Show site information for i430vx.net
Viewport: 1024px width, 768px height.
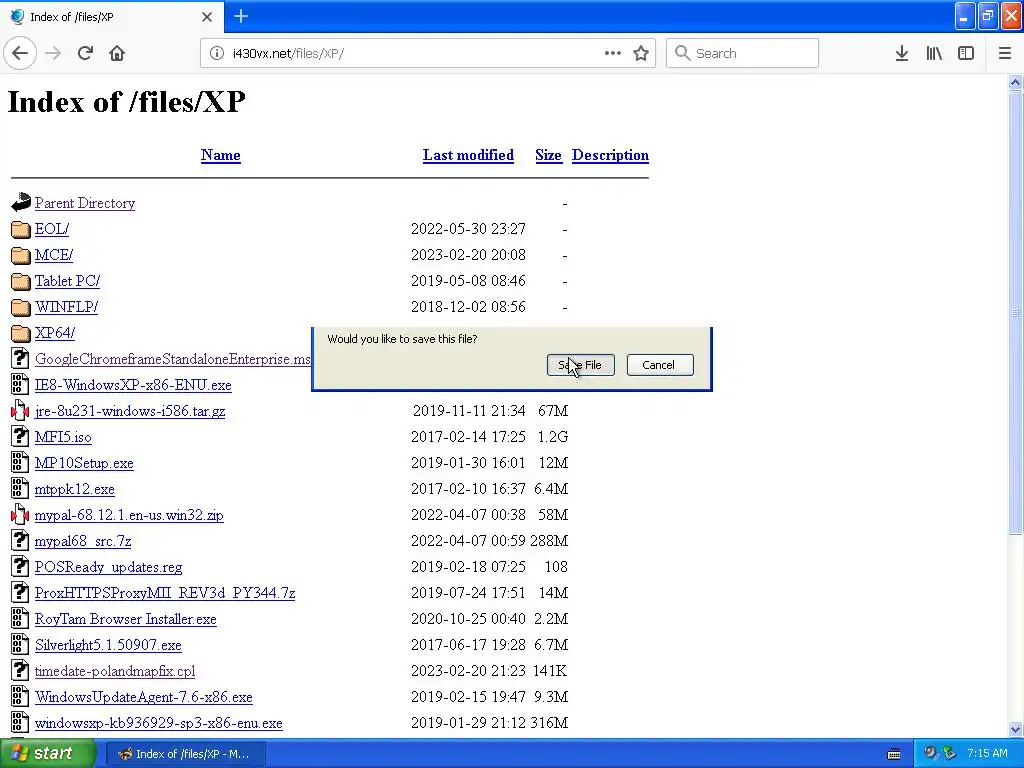[216, 54]
